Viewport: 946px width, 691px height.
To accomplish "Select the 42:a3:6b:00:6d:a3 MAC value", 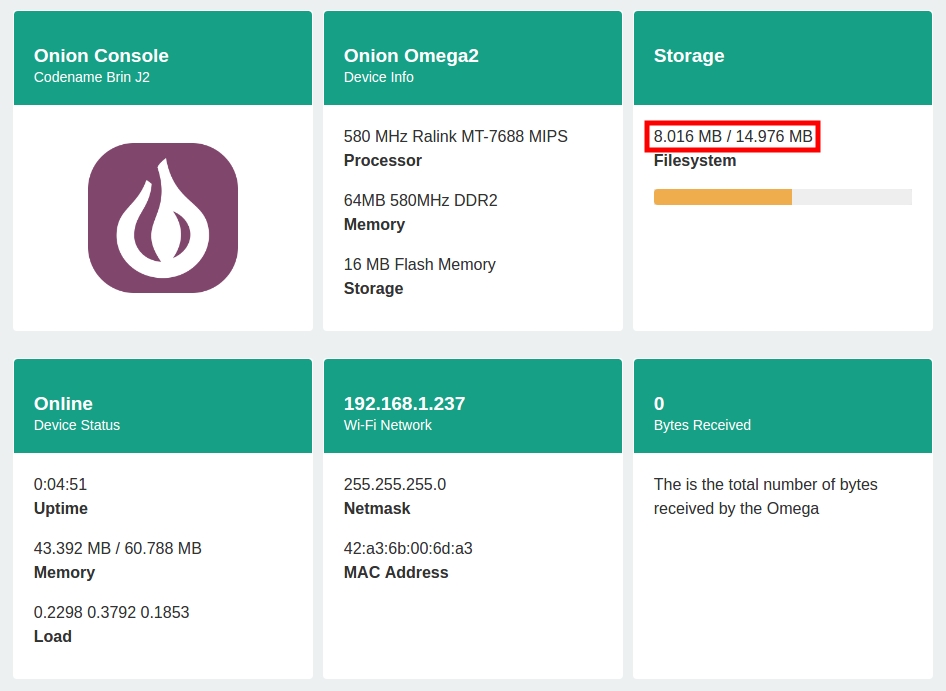I will coord(408,548).
